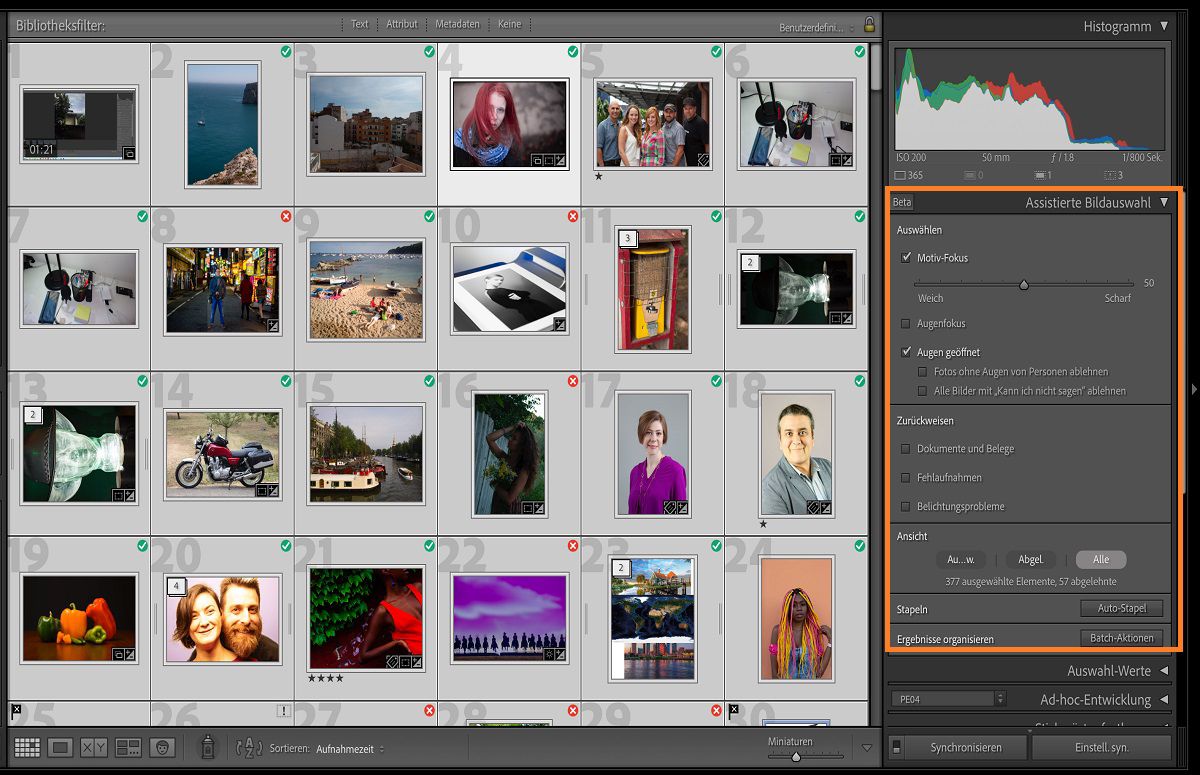
Task: Open Compare view via the XY icon
Action: (x=93, y=747)
